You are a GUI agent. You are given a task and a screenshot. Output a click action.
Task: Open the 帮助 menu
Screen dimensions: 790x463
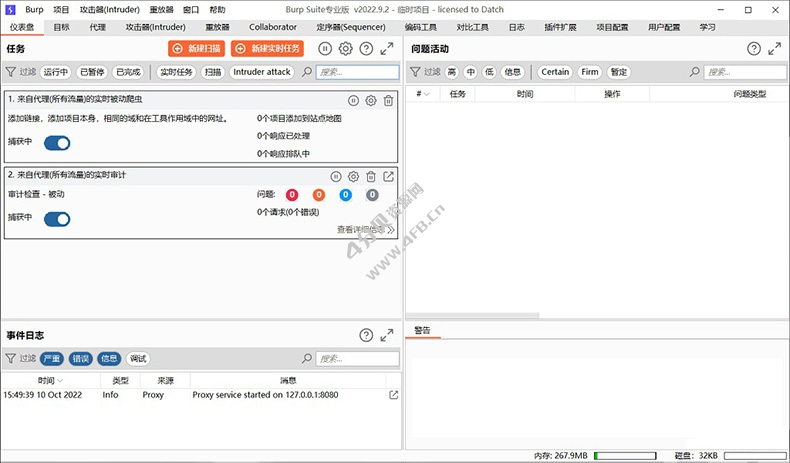pyautogui.click(x=217, y=8)
